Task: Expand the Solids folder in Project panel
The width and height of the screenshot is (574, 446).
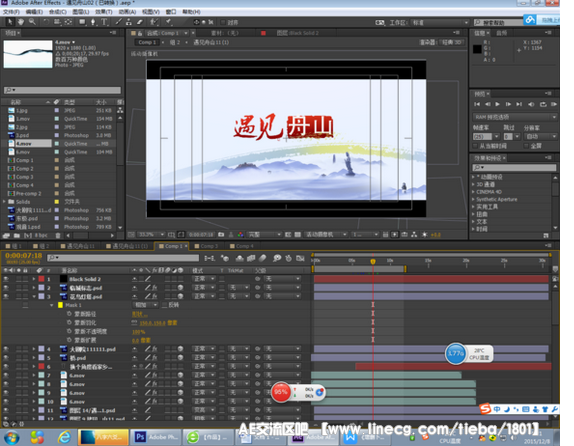Action: click(x=4, y=201)
